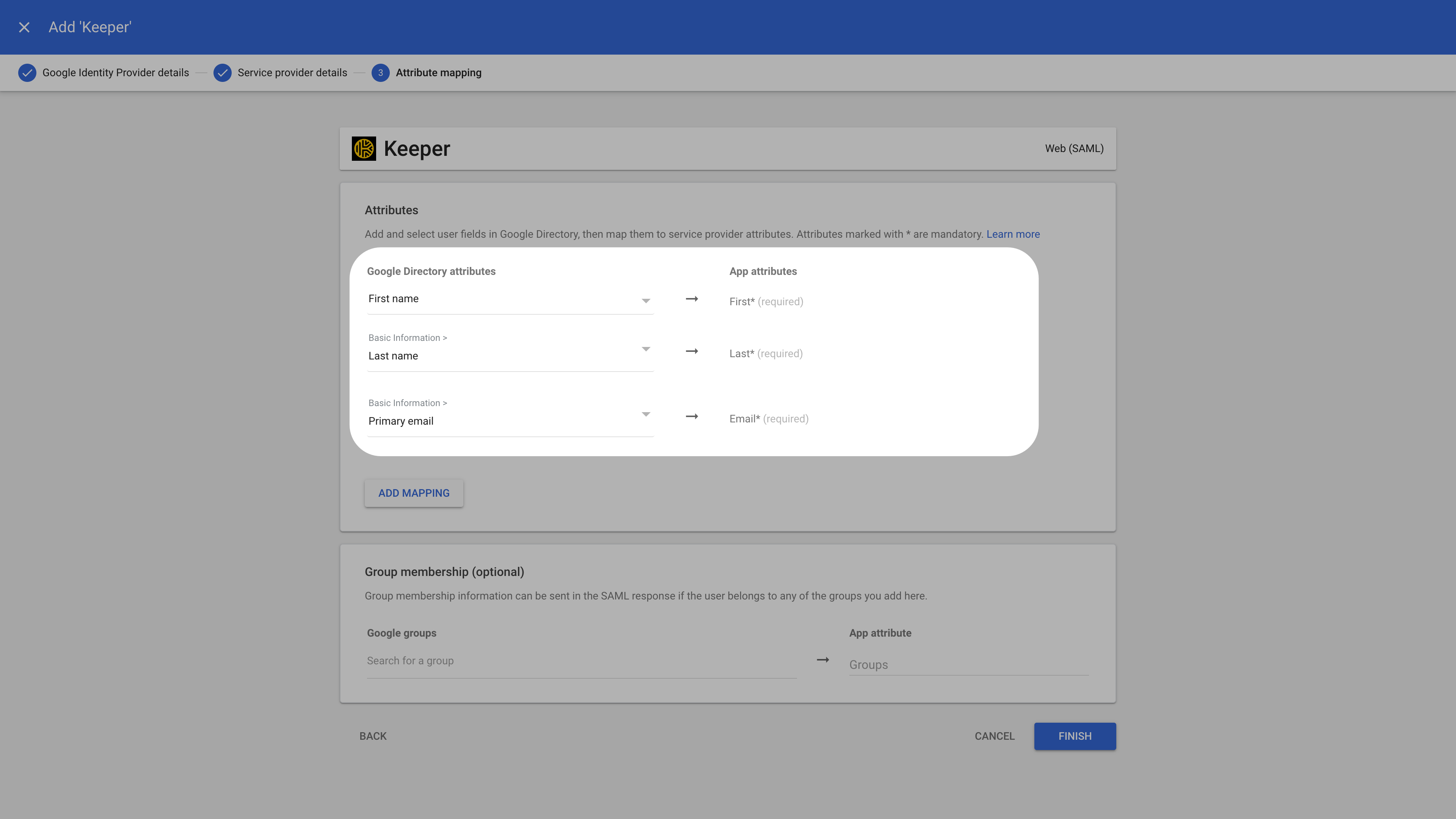Focus the Search for a group field

coord(581,661)
